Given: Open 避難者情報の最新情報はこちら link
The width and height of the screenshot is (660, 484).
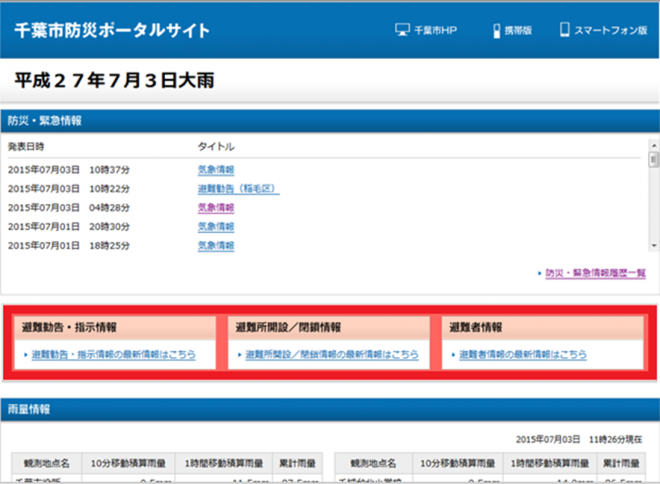Looking at the screenshot, I should 523,354.
